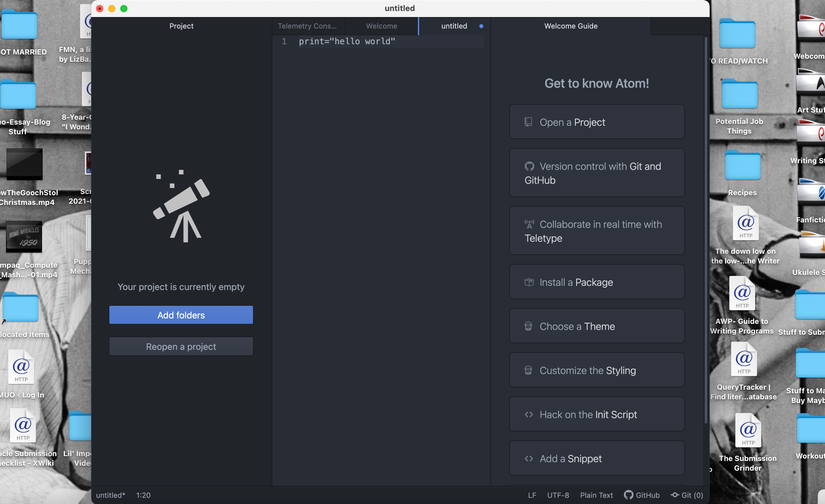Click the radio tower icon beside Teletype
825x504 pixels.
coord(529,224)
